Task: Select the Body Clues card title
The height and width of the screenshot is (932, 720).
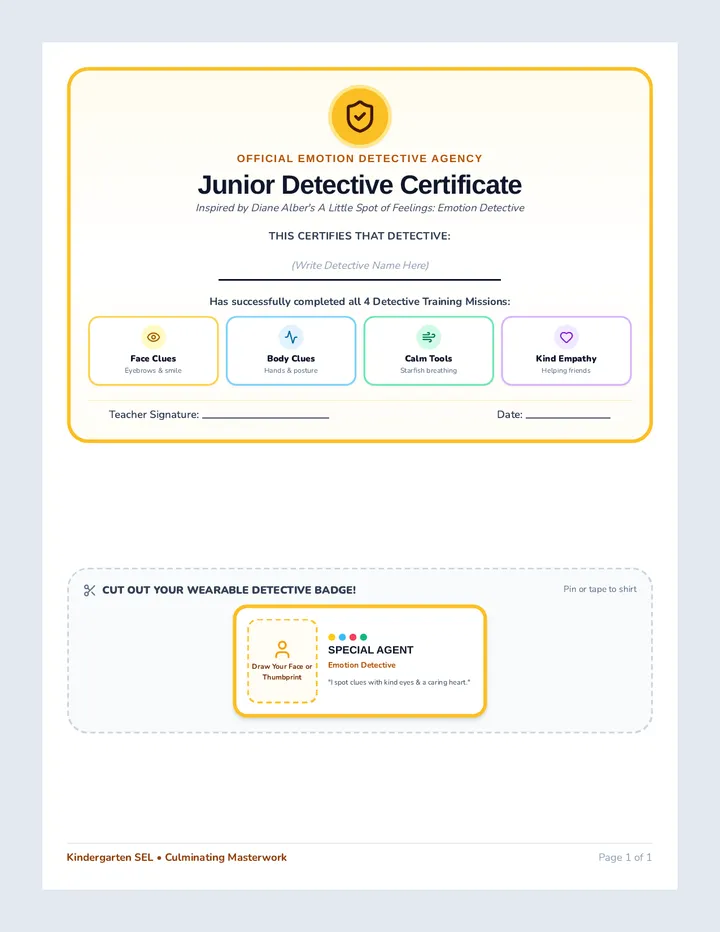Action: pos(291,358)
